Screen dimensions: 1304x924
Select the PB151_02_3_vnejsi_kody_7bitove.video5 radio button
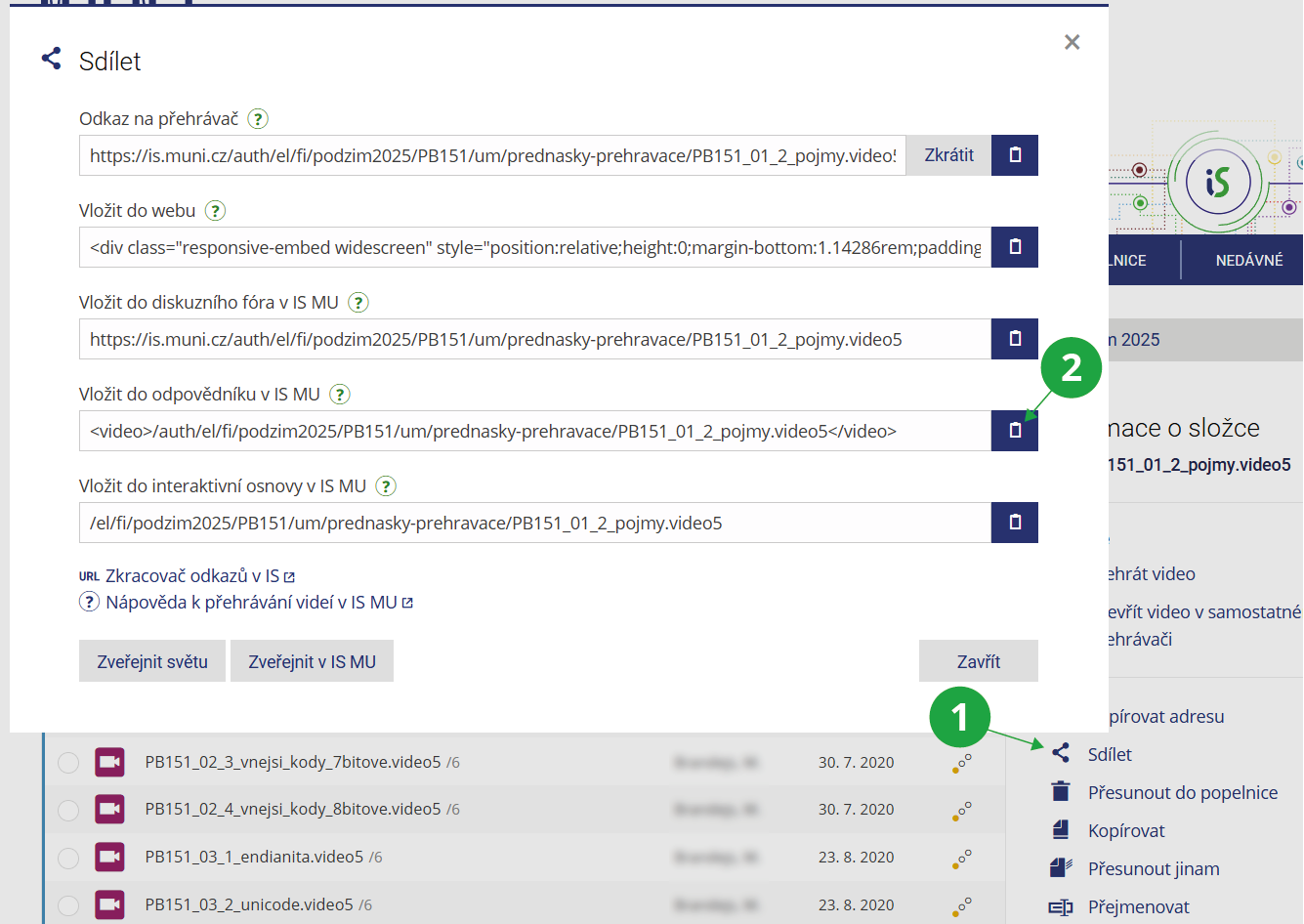click(x=68, y=763)
